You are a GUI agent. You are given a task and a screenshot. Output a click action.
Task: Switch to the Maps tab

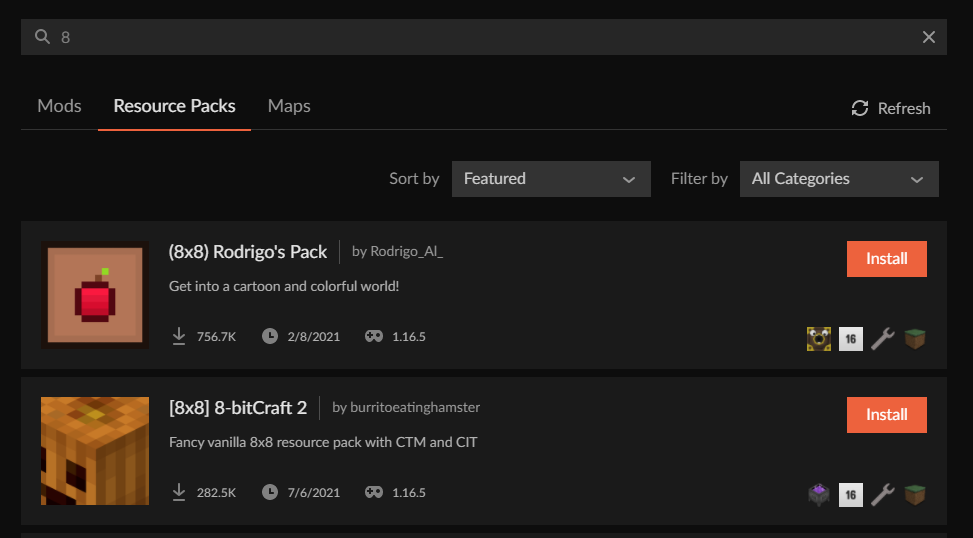pyautogui.click(x=289, y=106)
